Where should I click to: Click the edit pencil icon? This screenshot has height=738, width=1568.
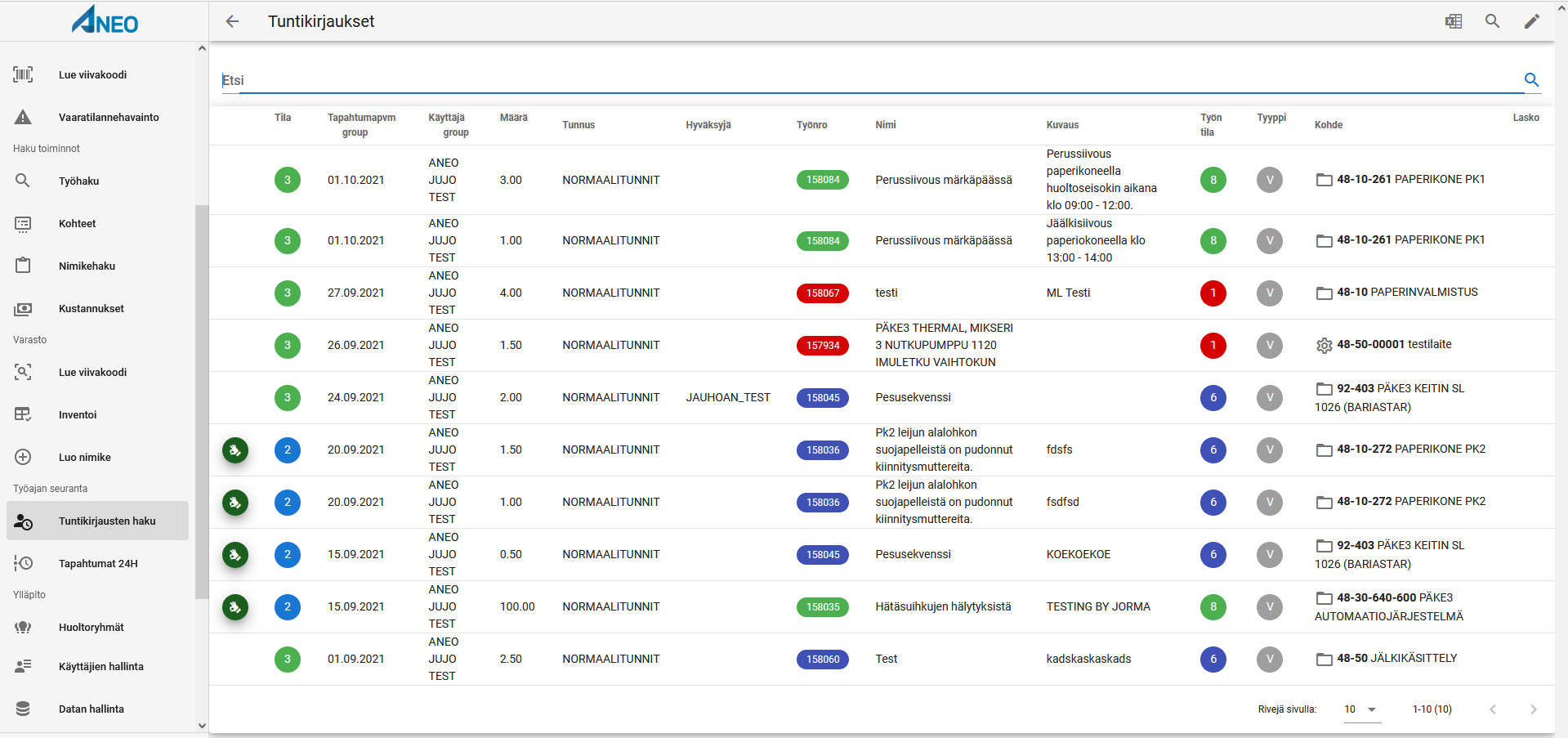(x=1532, y=21)
